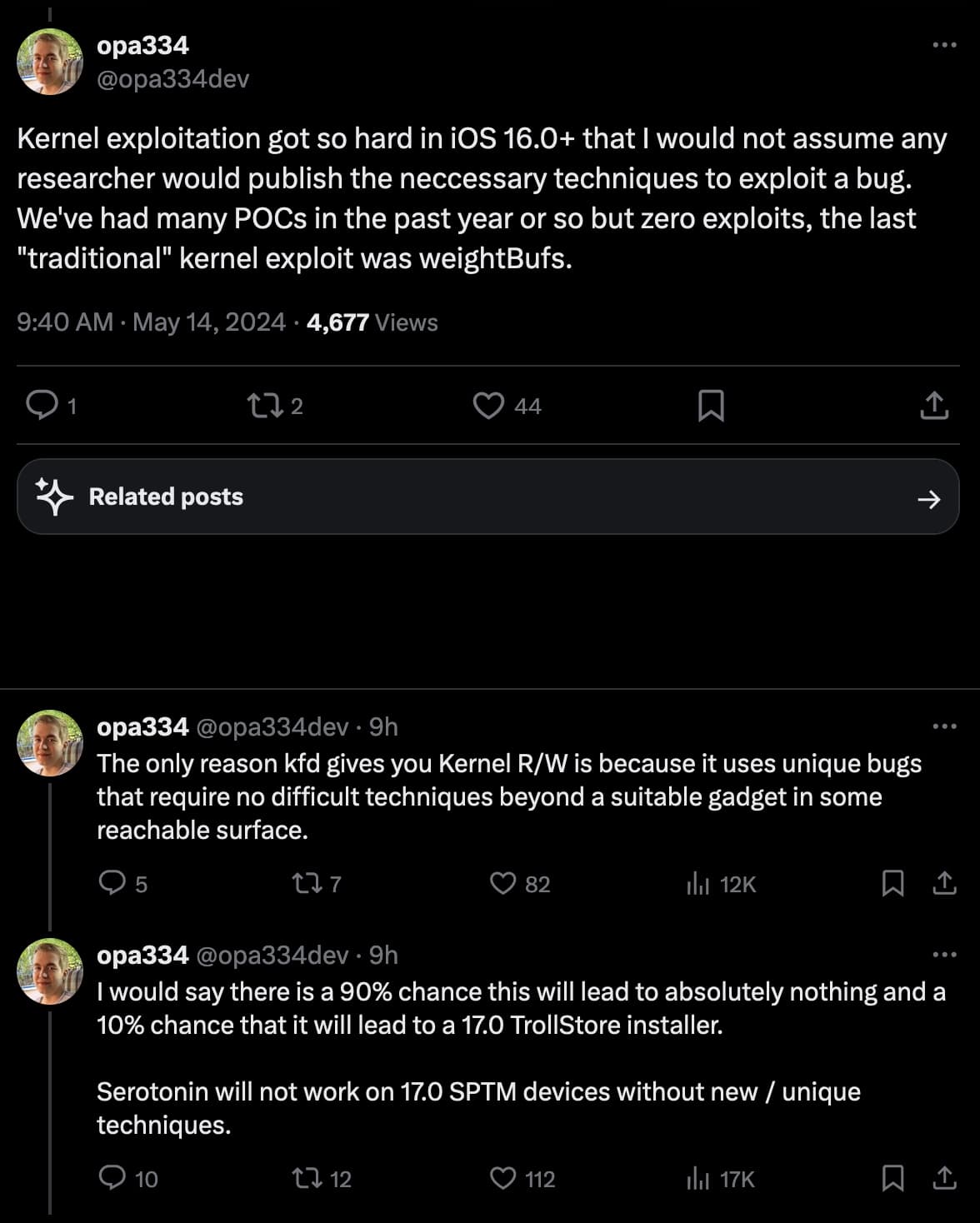Open more options on the kfd post
980x1223 pixels.
pos(944,726)
